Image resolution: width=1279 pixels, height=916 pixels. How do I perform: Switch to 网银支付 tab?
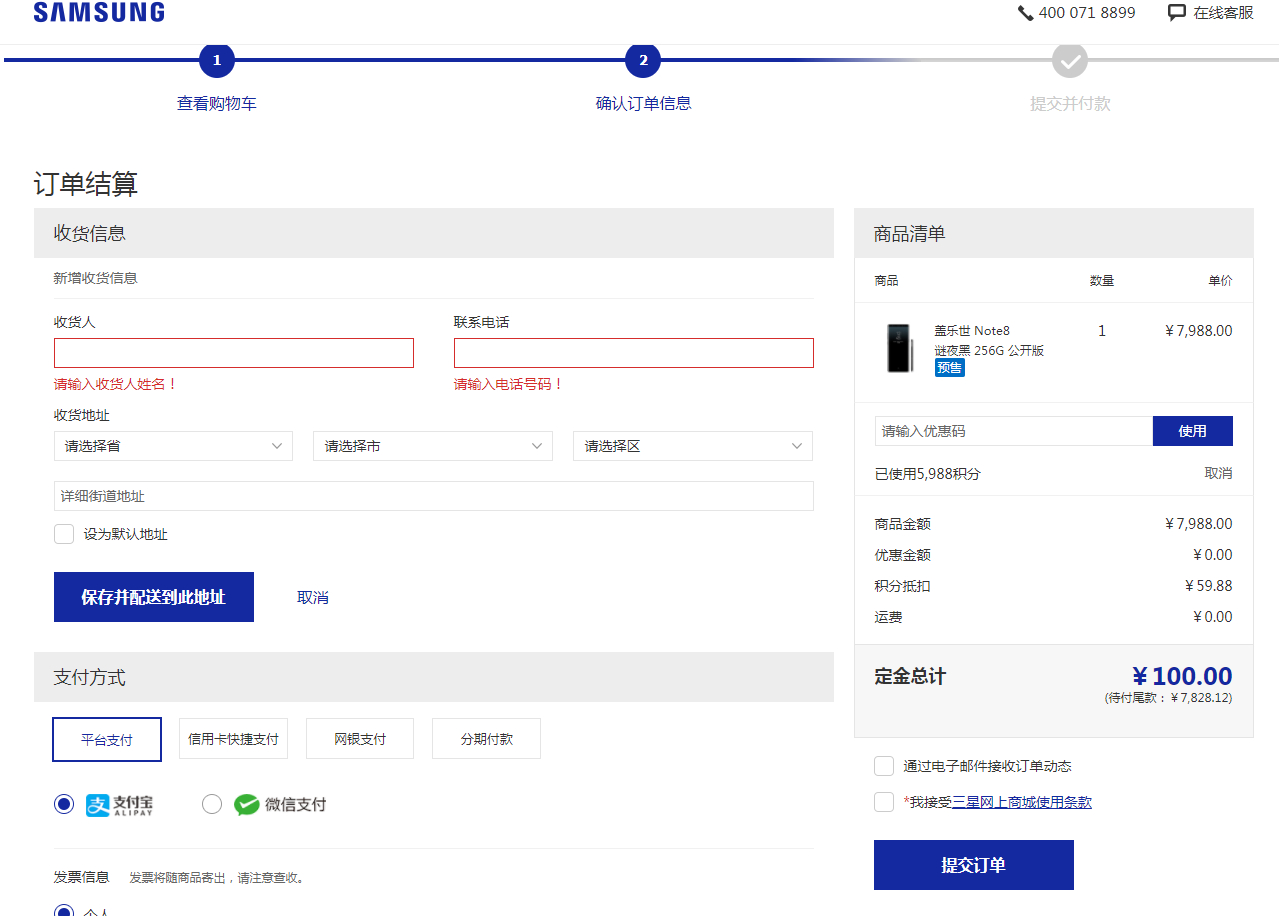(x=360, y=739)
